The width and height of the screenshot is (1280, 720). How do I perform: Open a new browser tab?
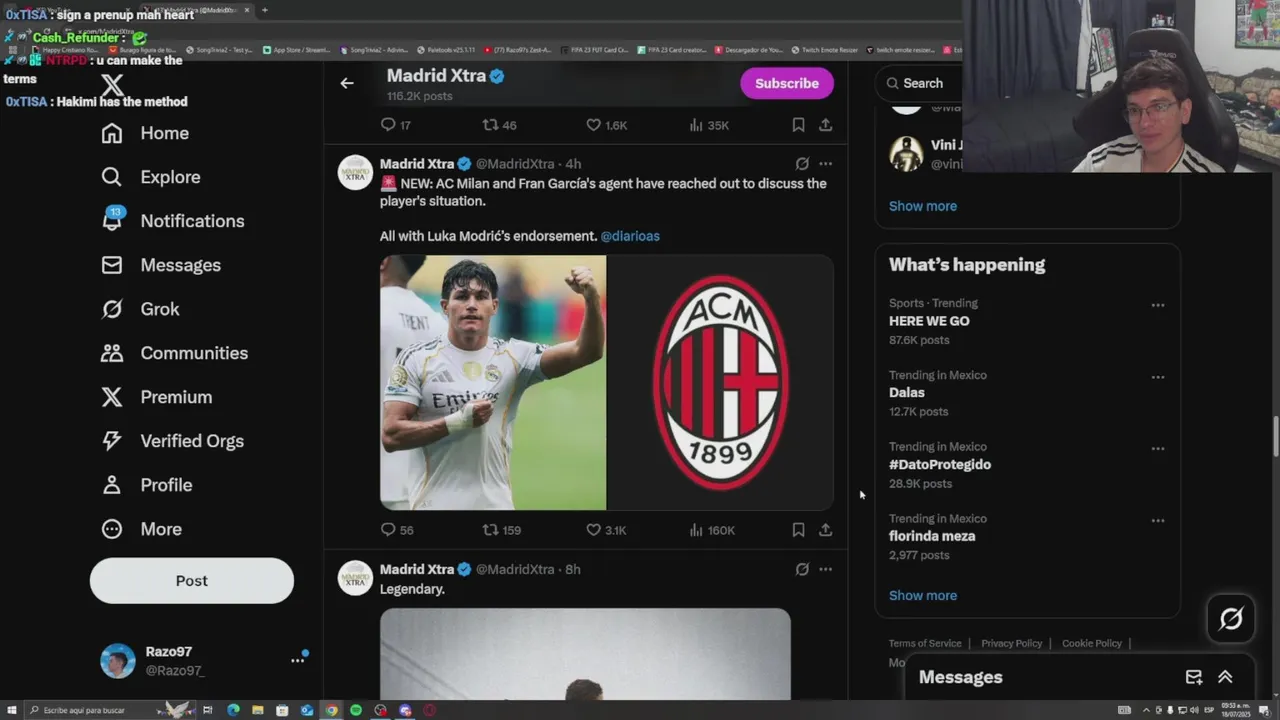264,10
